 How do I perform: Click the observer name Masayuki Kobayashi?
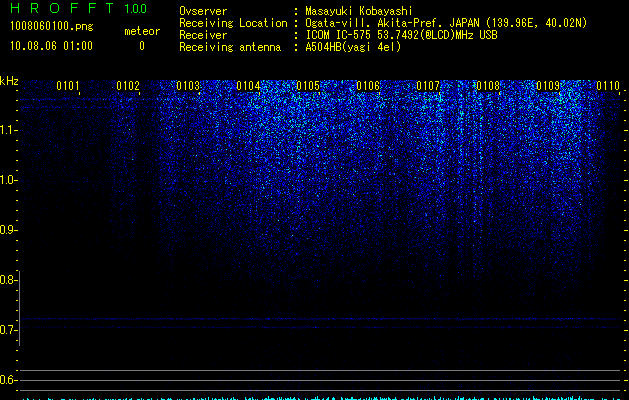pos(359,11)
